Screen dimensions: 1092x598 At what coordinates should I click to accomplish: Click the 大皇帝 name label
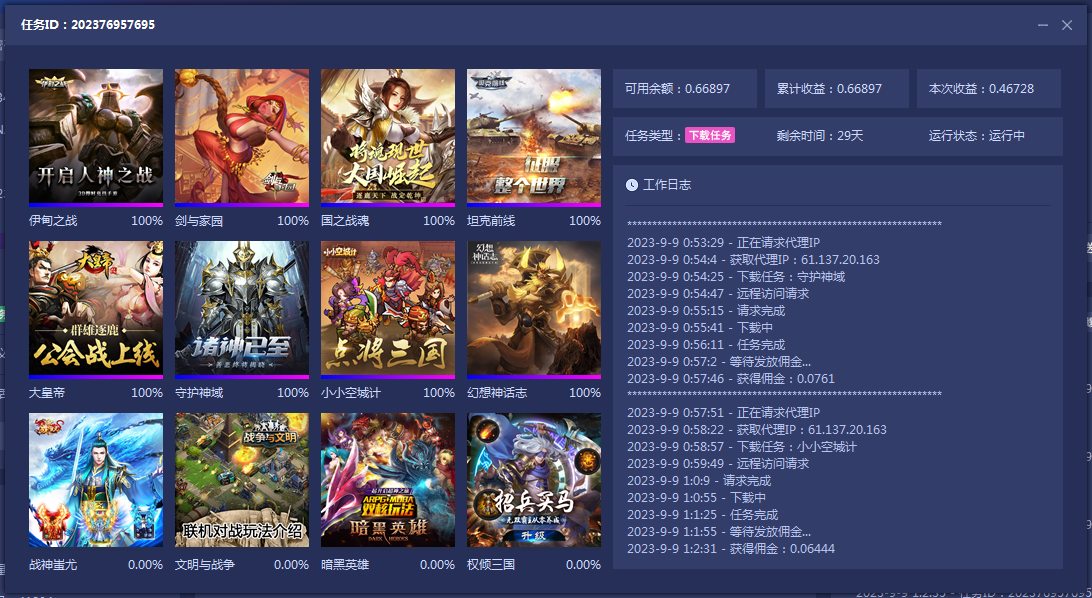(47, 393)
